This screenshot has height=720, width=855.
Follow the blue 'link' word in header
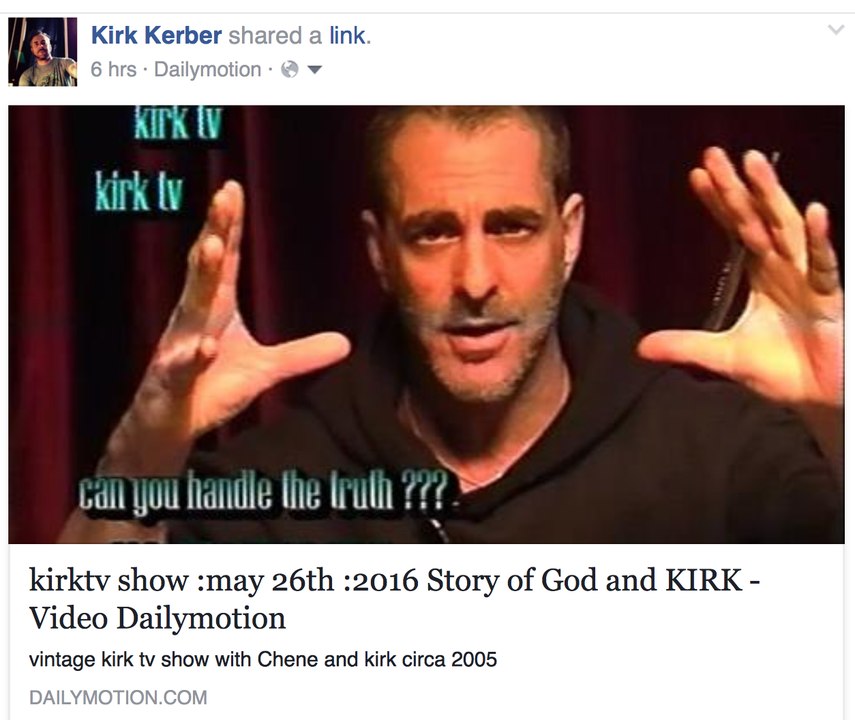point(350,35)
